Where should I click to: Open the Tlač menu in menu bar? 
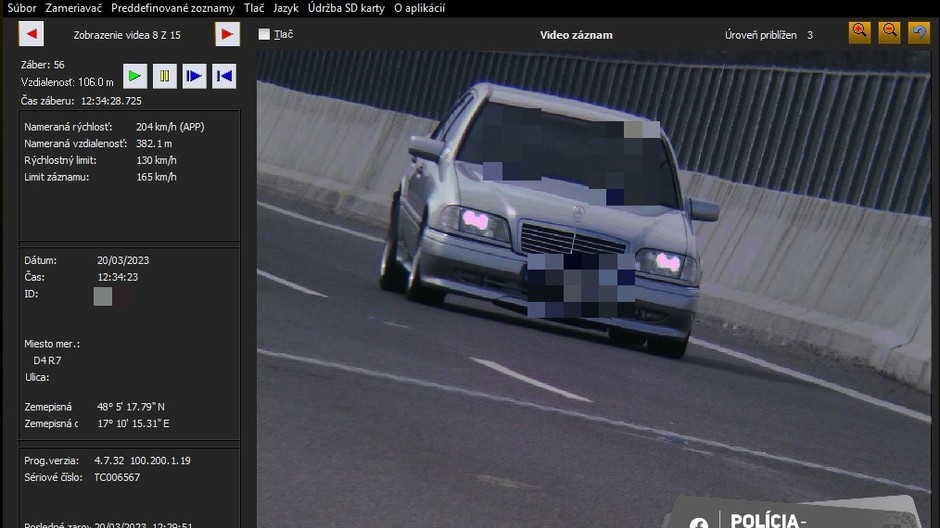[x=254, y=8]
